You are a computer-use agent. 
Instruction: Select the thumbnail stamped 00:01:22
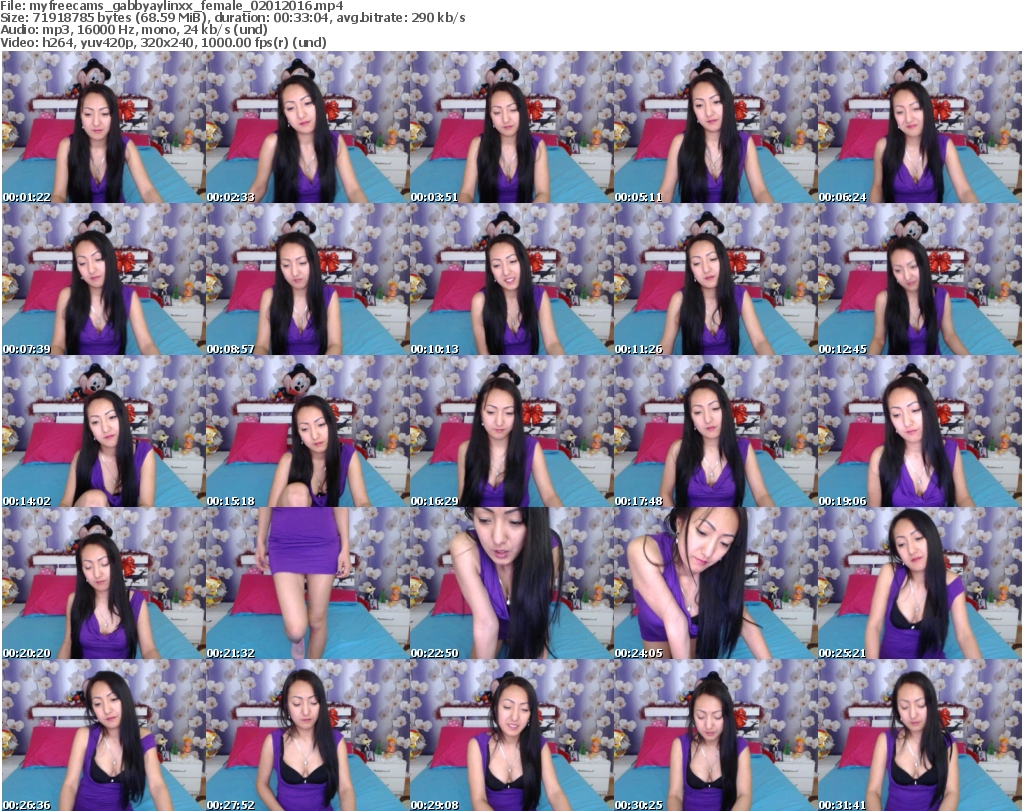104,127
